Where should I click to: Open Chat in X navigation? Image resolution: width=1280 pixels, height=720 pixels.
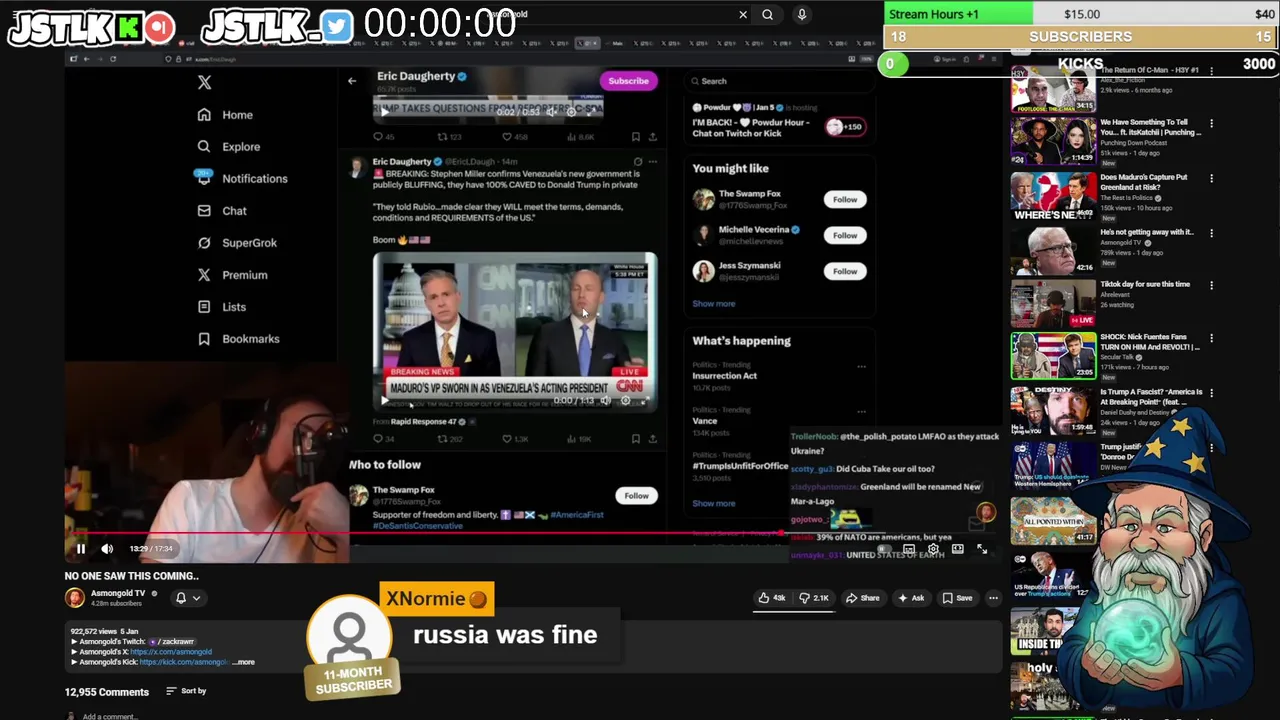[222, 211]
